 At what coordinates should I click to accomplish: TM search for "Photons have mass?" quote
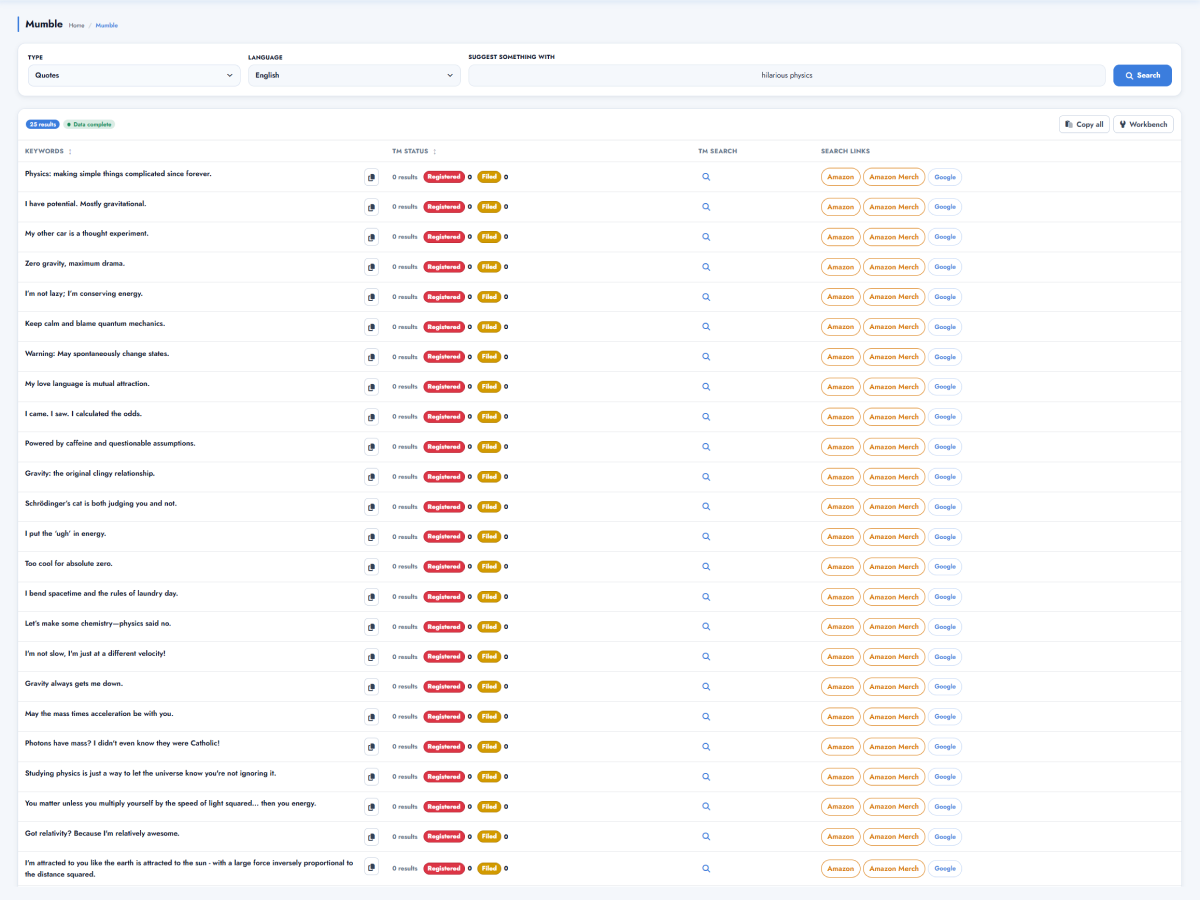706,747
